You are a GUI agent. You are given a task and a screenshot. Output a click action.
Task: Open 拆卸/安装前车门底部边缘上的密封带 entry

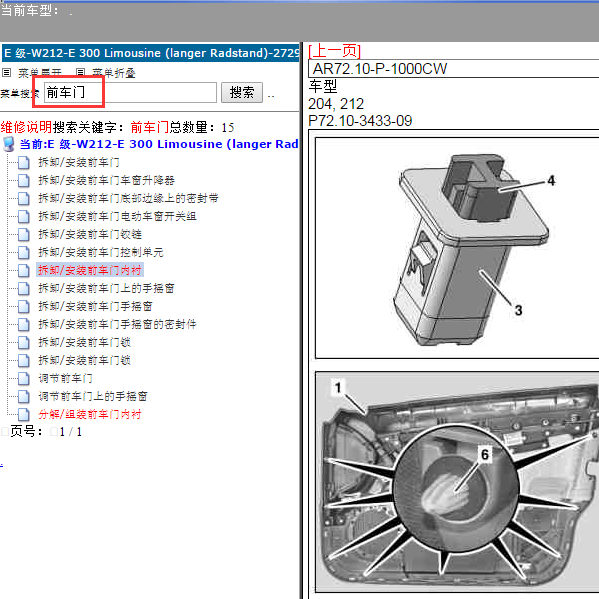[128, 198]
